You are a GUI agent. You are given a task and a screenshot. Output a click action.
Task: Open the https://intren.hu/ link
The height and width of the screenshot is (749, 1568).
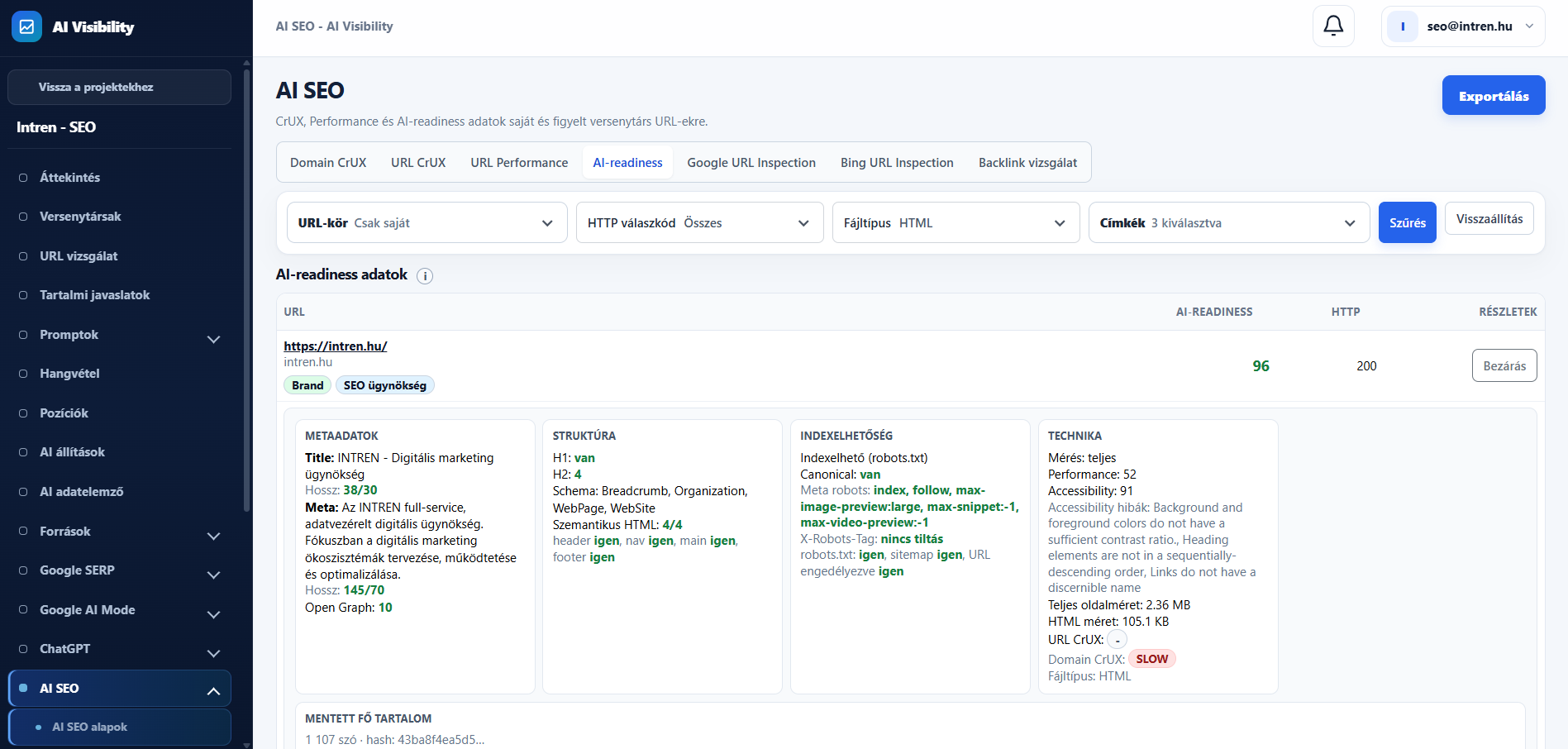(336, 346)
